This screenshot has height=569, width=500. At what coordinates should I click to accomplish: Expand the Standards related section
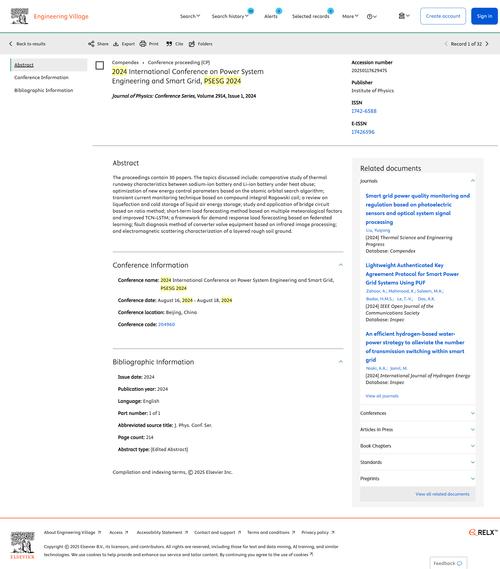pyautogui.click(x=417, y=462)
